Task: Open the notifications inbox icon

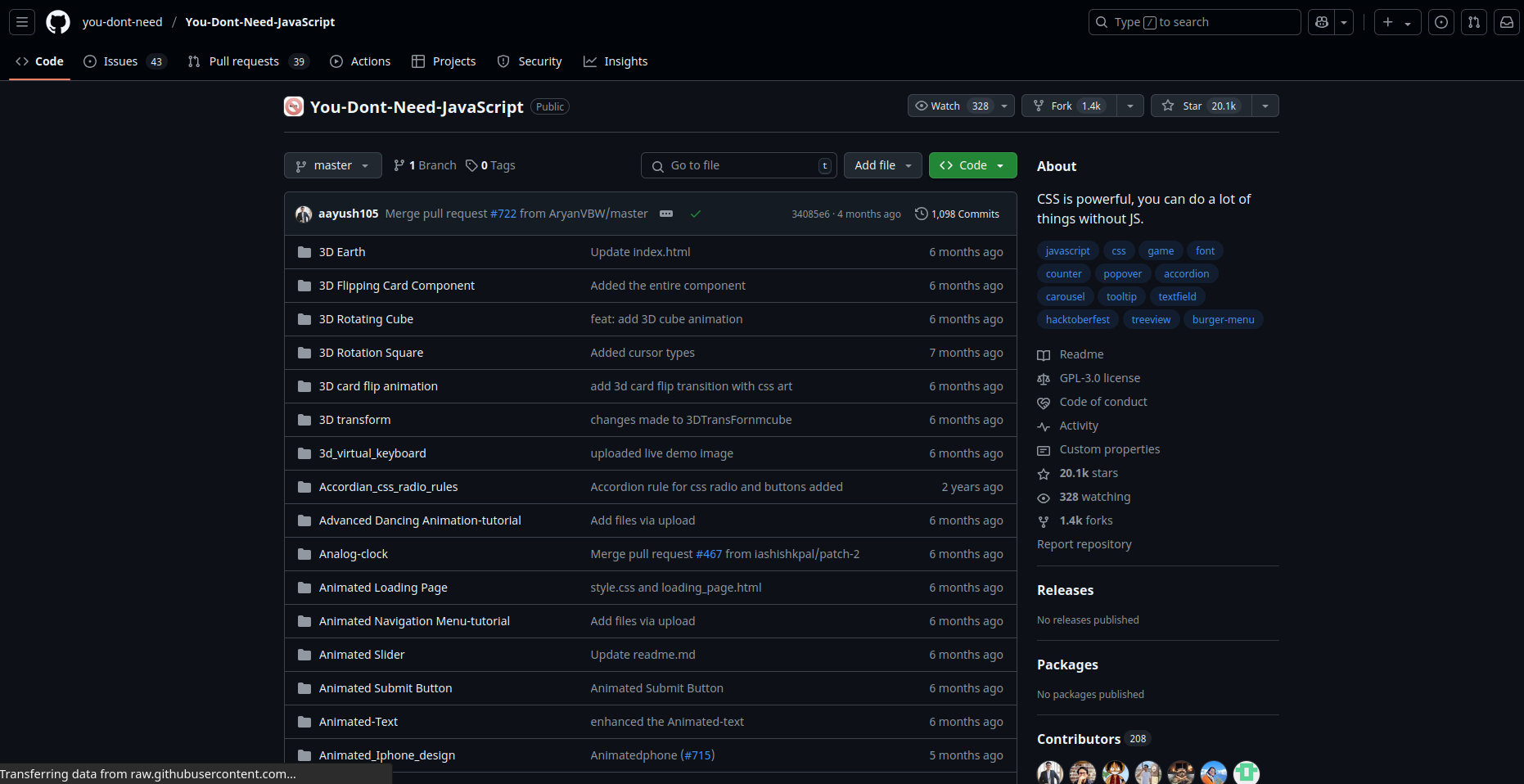Action: point(1507,22)
